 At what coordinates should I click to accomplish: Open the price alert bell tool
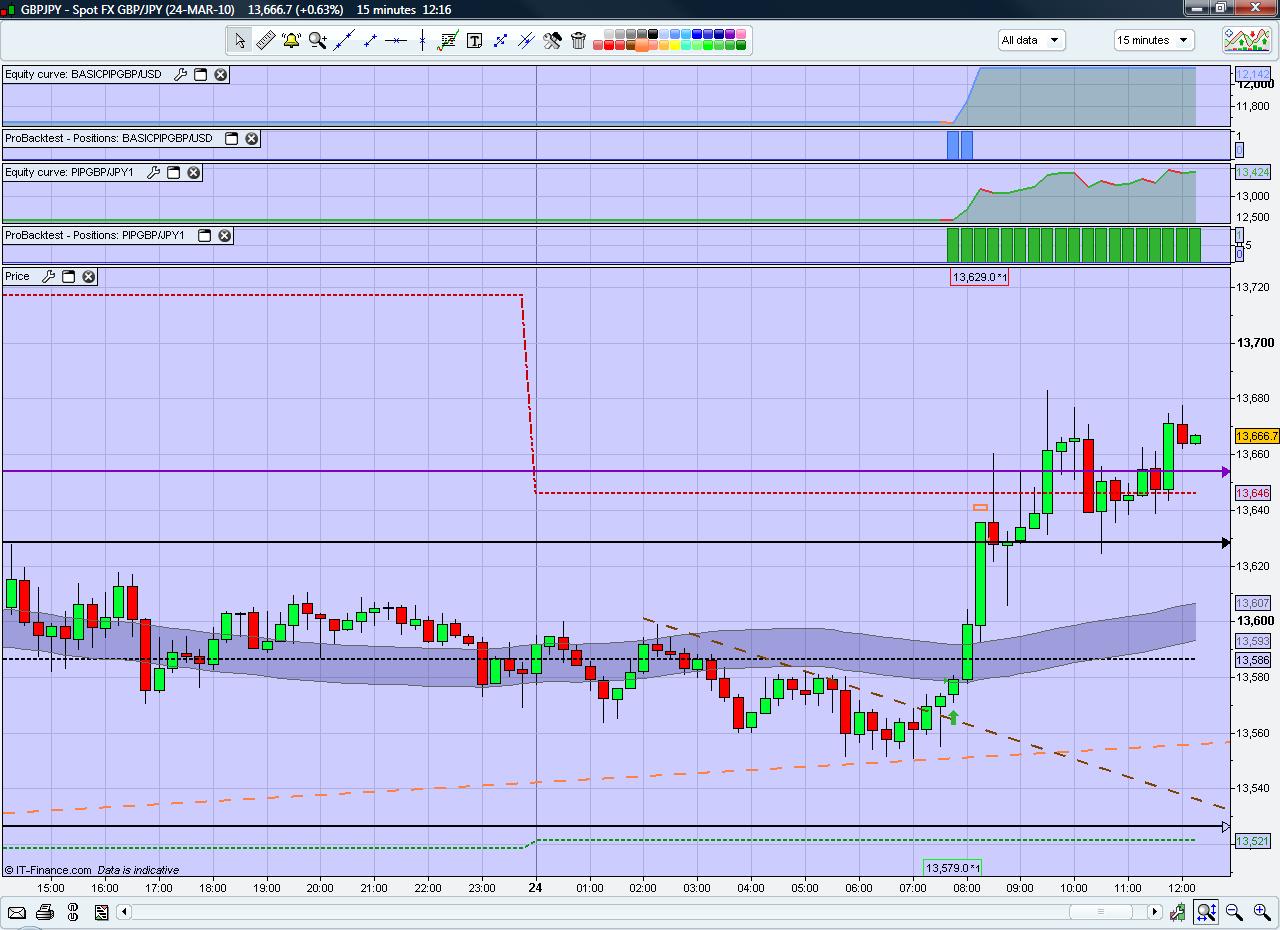click(291, 40)
